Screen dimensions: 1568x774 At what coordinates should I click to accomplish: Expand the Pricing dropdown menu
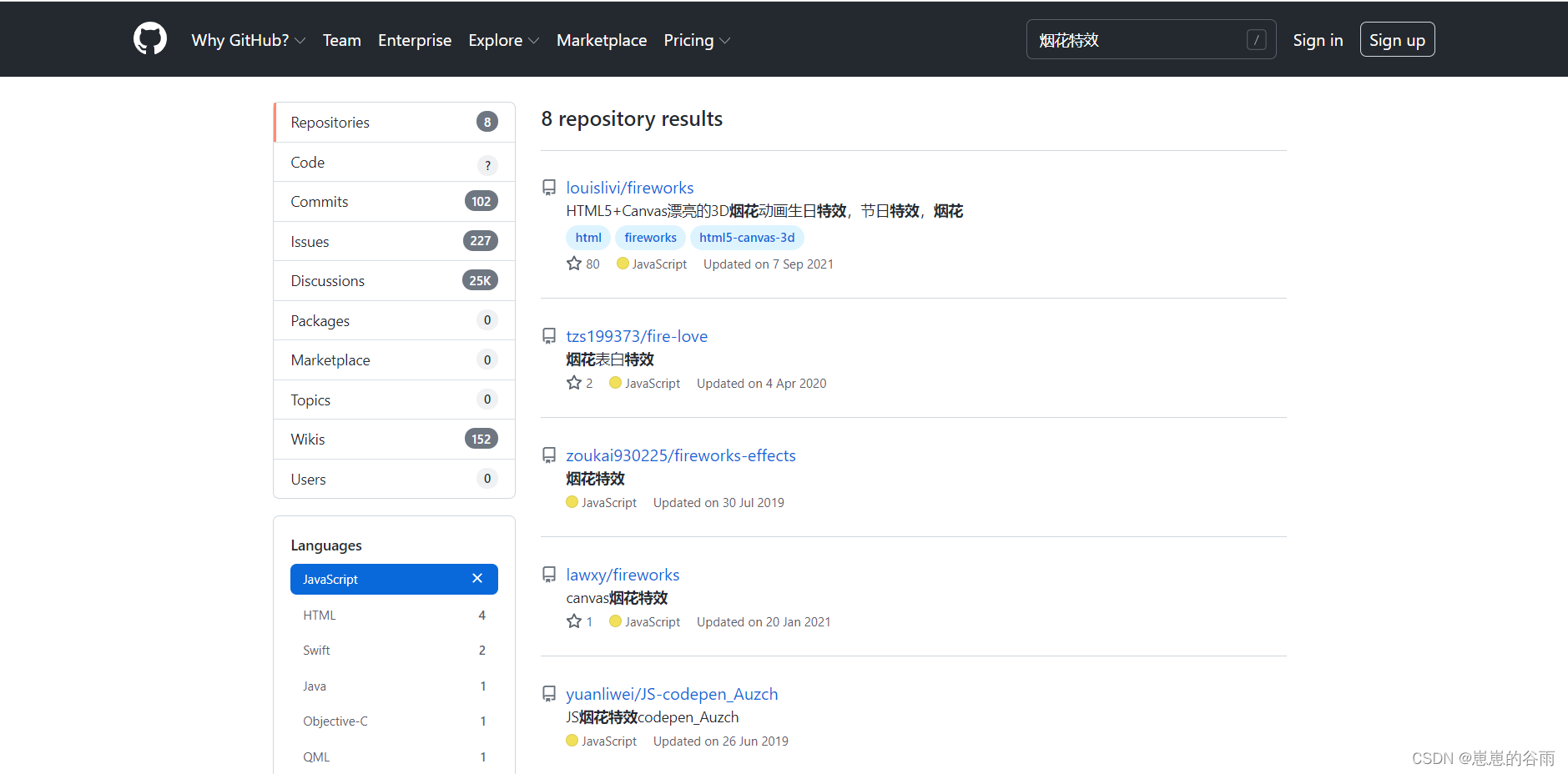tap(697, 40)
